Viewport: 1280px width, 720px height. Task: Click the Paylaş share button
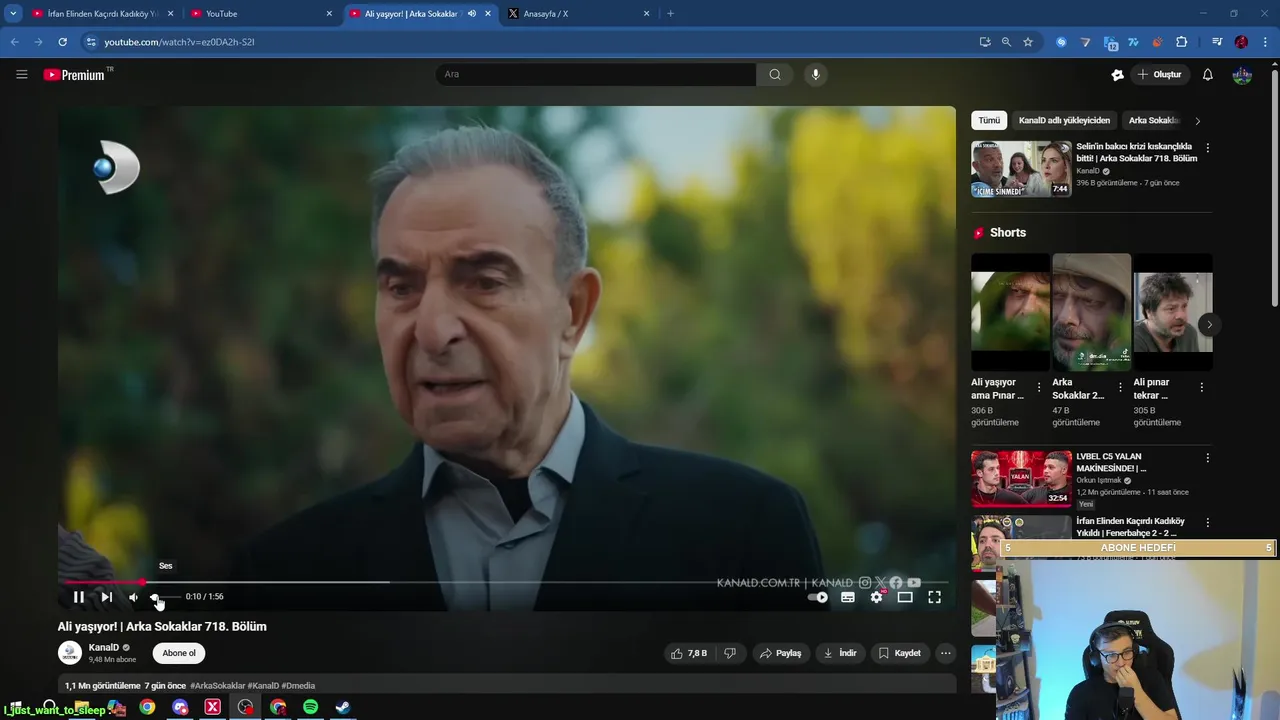point(780,653)
